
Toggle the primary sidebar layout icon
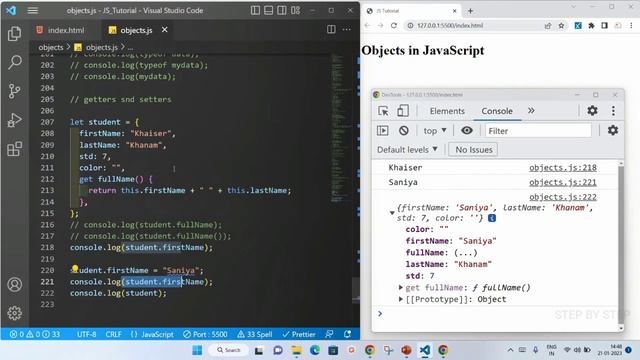click(x=255, y=11)
